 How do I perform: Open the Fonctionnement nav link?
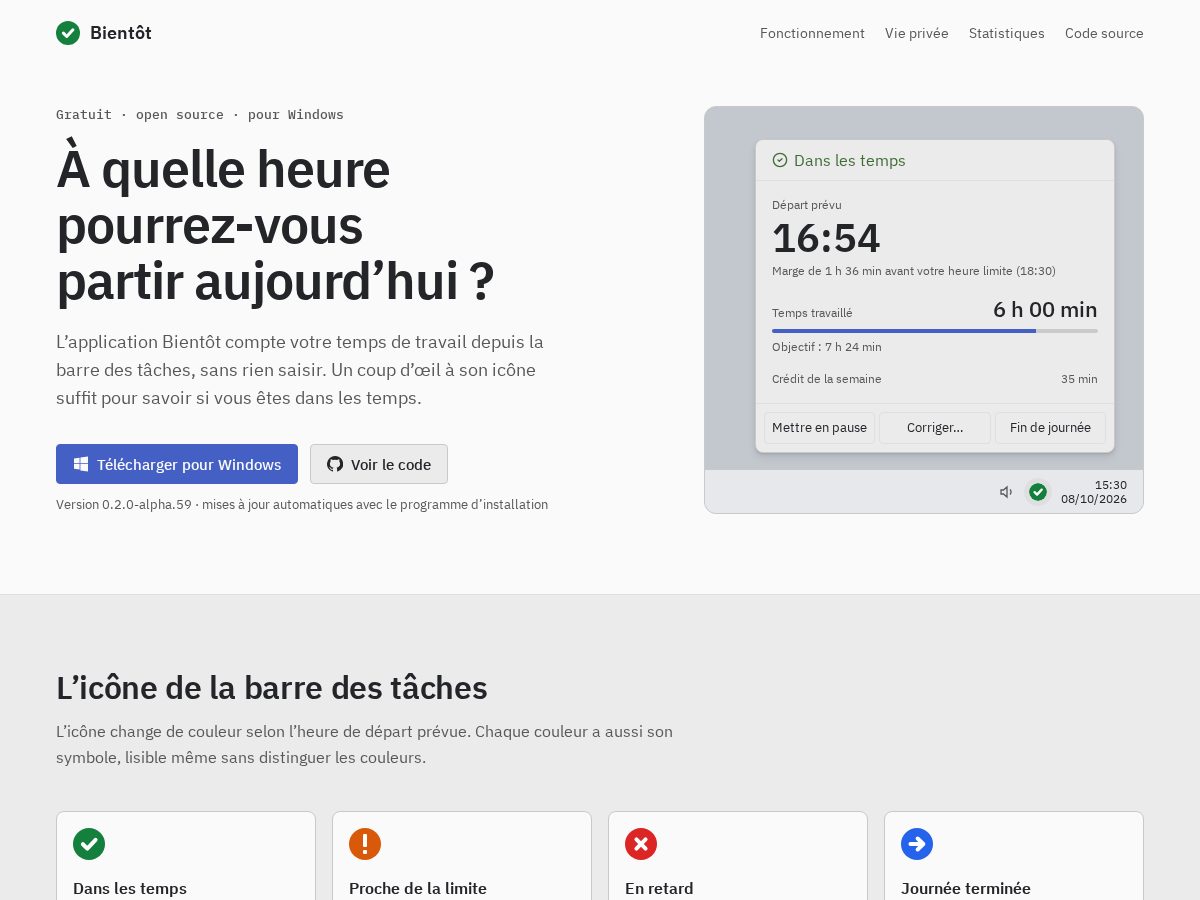pos(812,33)
